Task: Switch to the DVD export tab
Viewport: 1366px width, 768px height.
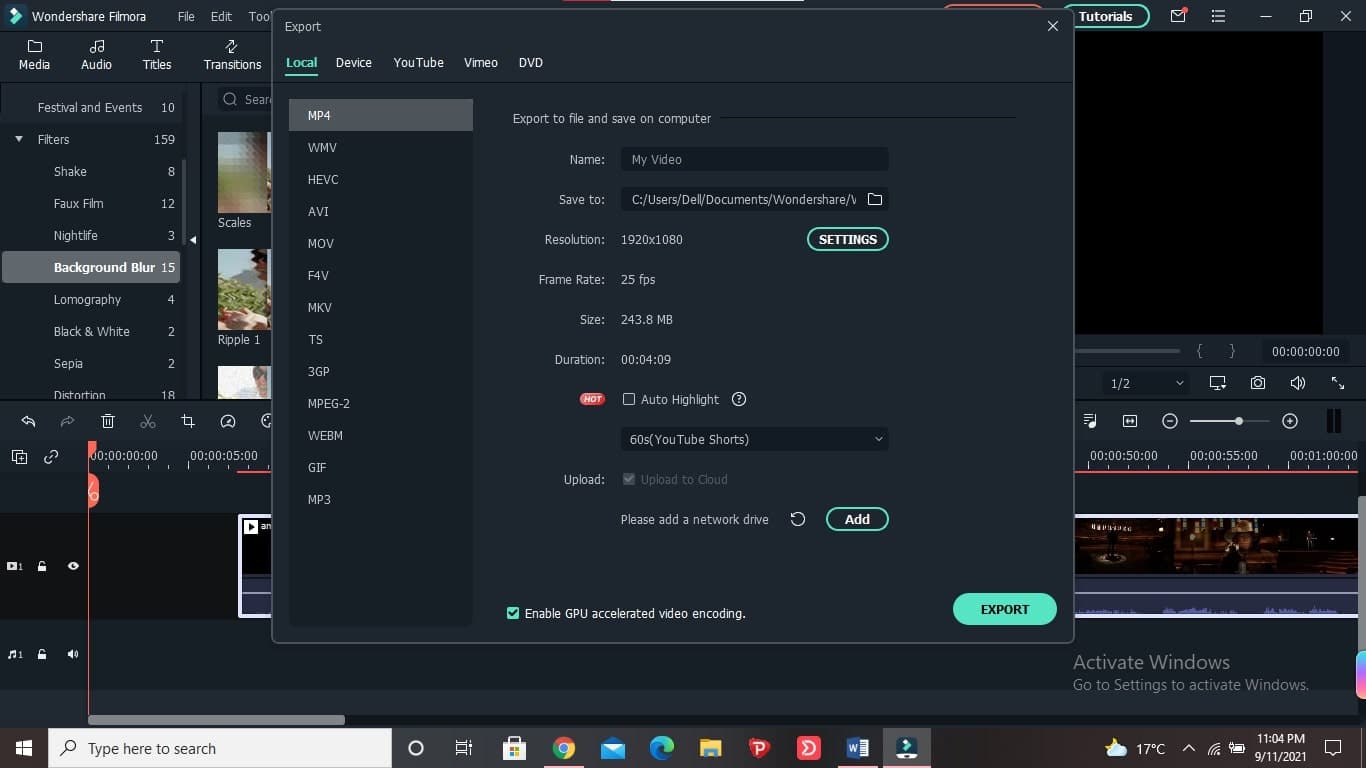Action: [x=531, y=62]
